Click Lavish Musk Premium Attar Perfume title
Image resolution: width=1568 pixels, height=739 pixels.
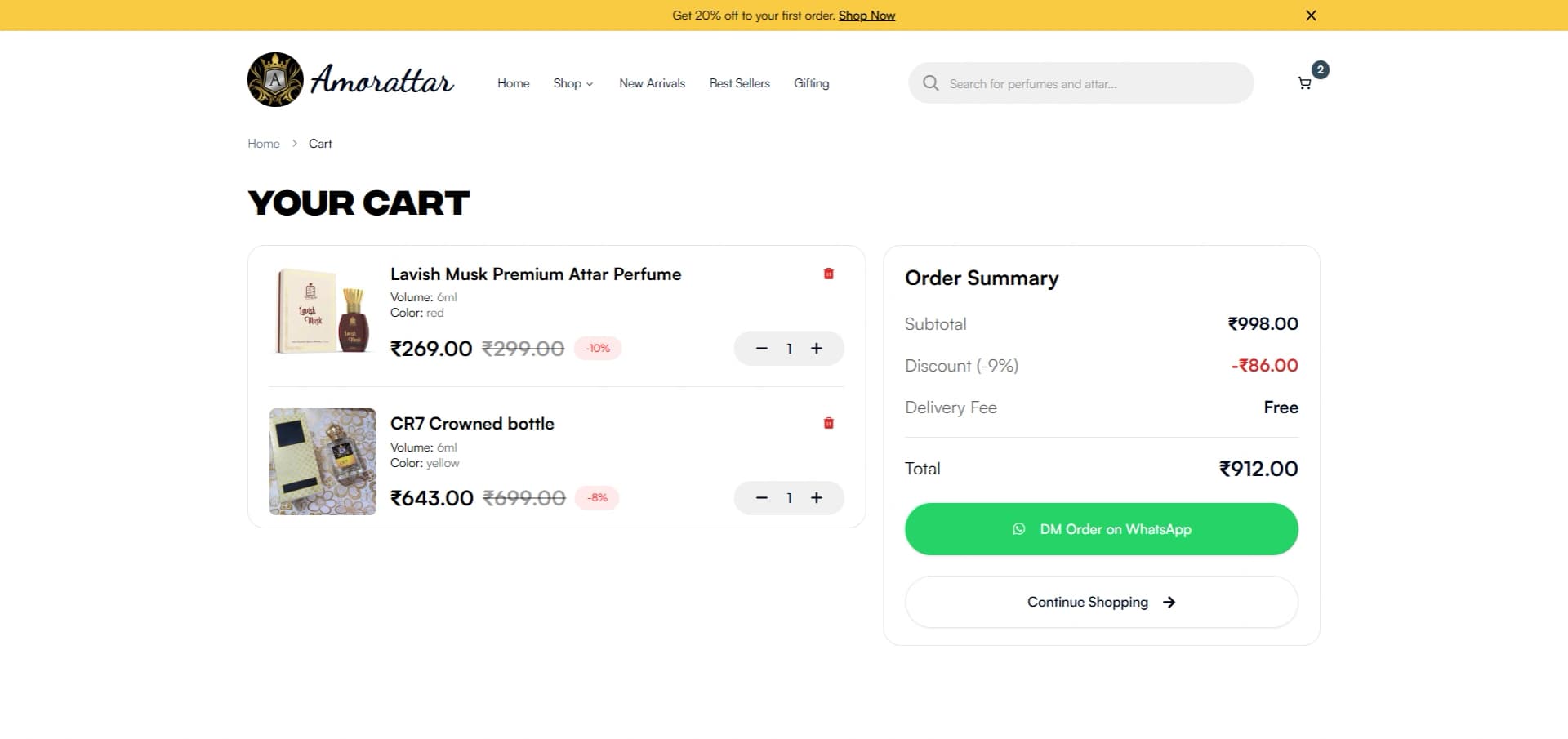[x=536, y=274]
